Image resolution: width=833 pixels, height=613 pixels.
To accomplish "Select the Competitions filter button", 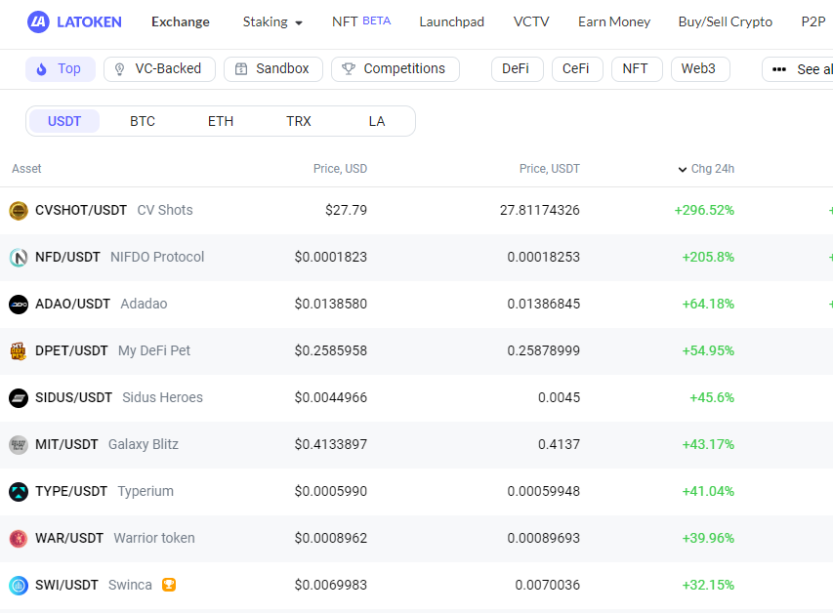I will (x=395, y=69).
